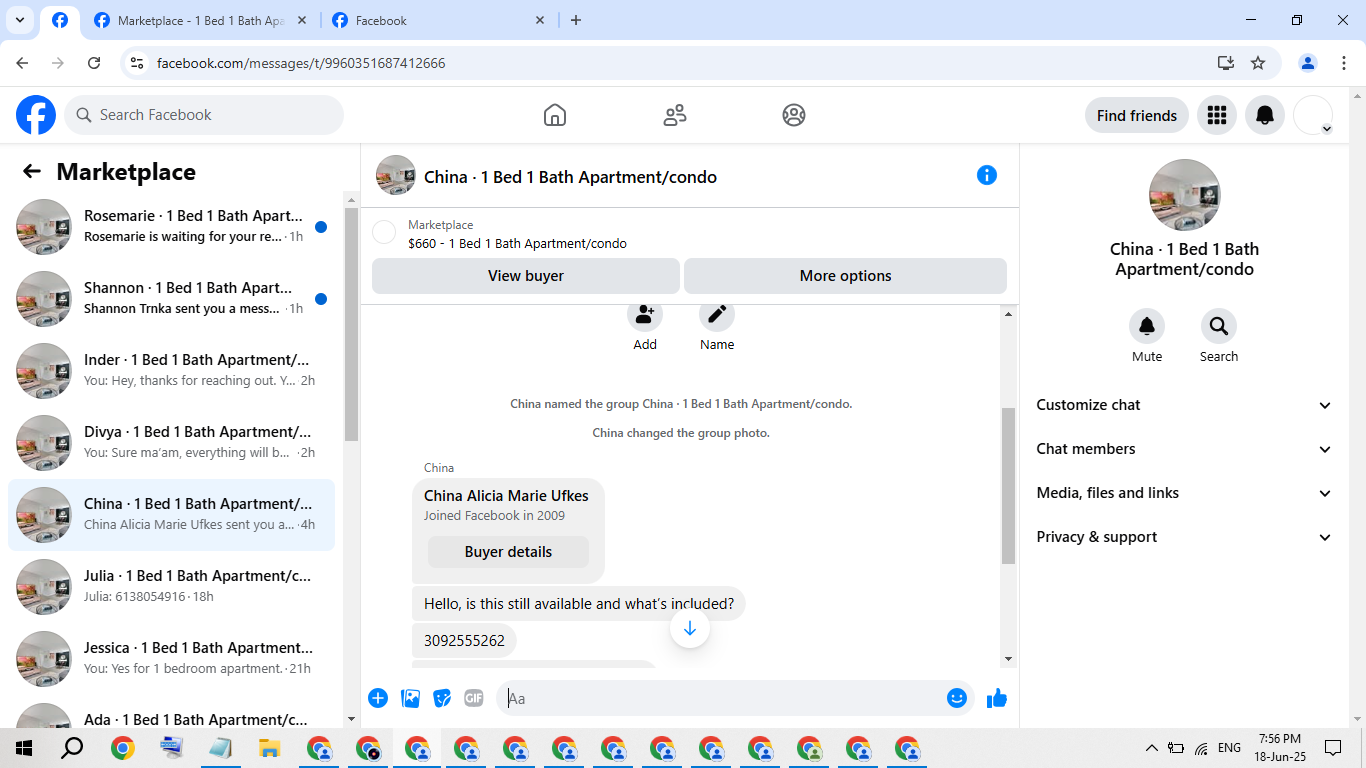The height and width of the screenshot is (768, 1366).
Task: Open Chrome's three-dot menu
Action: 1343,63
